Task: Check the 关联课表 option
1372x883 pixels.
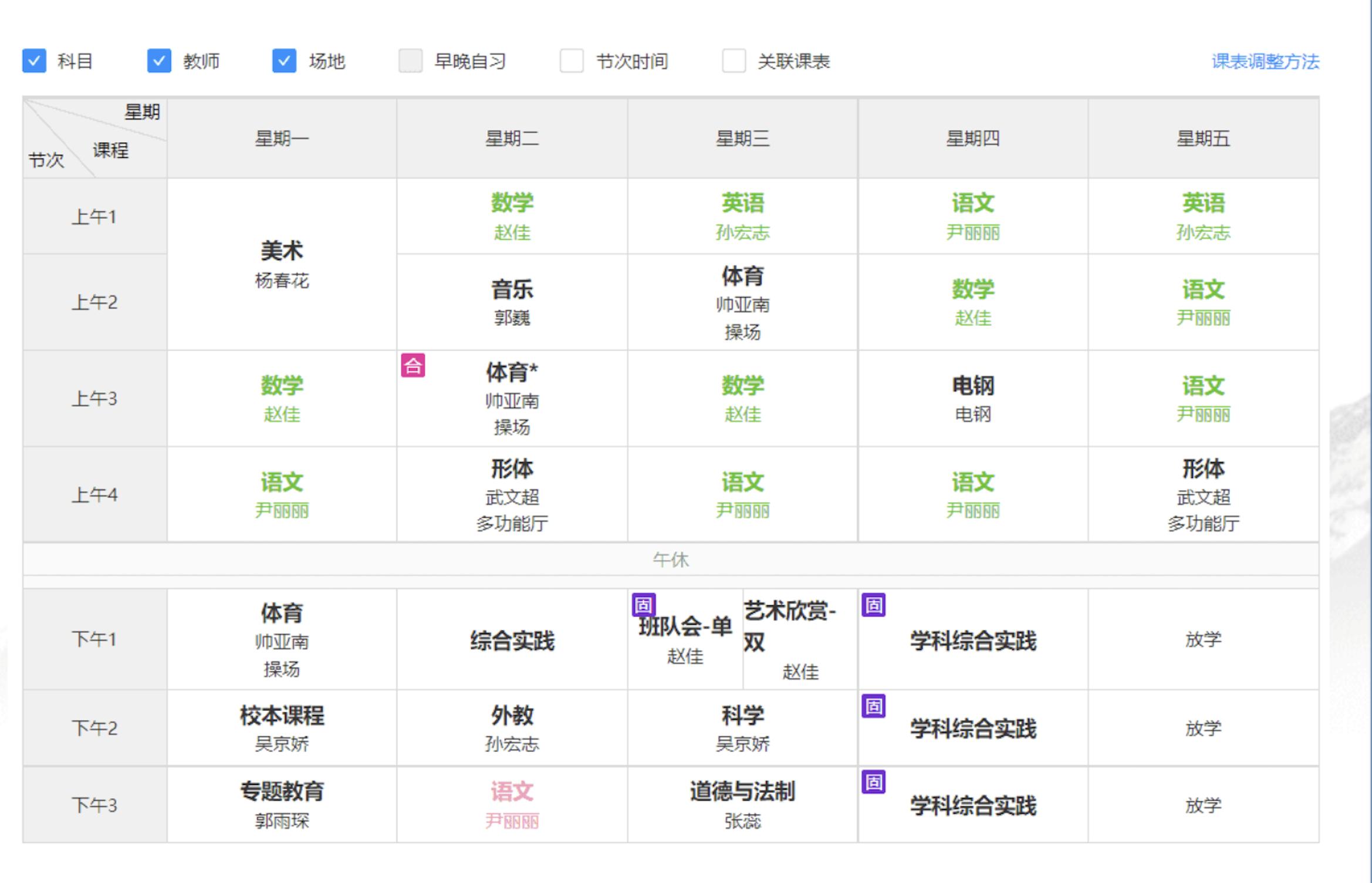Action: pyautogui.click(x=733, y=60)
